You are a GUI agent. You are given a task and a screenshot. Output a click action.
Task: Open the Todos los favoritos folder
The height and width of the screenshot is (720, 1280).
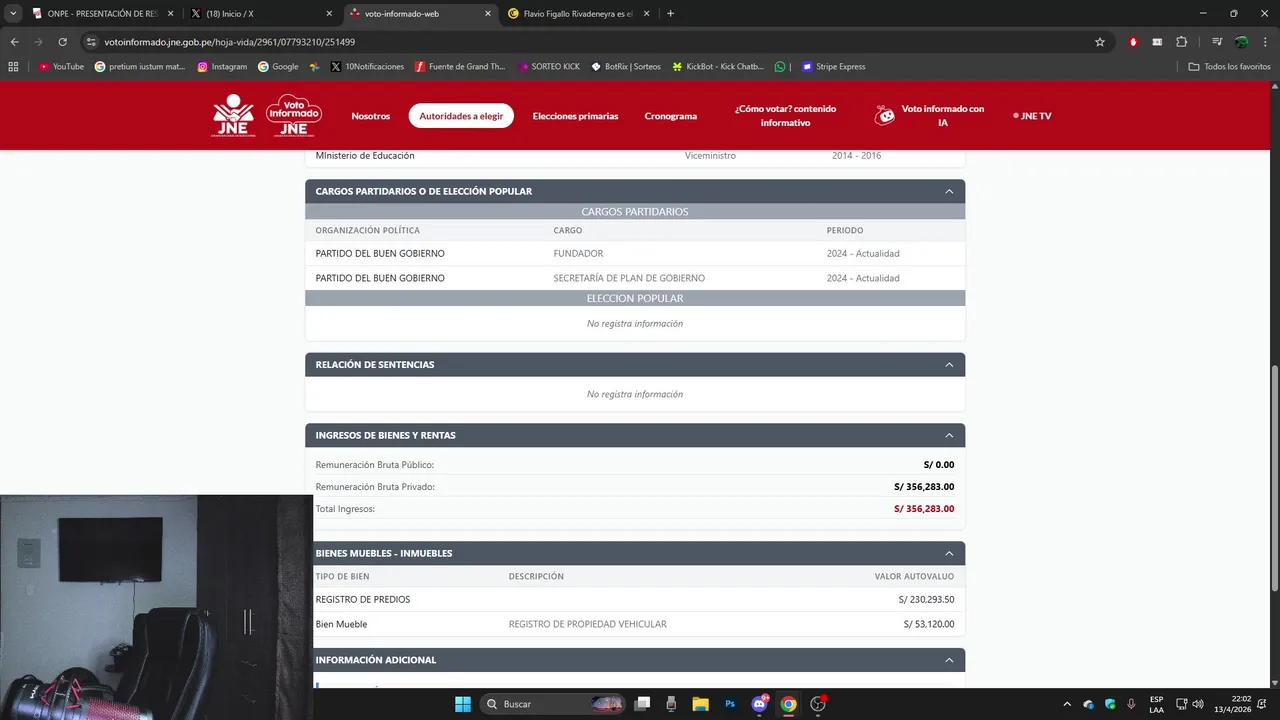pos(1229,66)
